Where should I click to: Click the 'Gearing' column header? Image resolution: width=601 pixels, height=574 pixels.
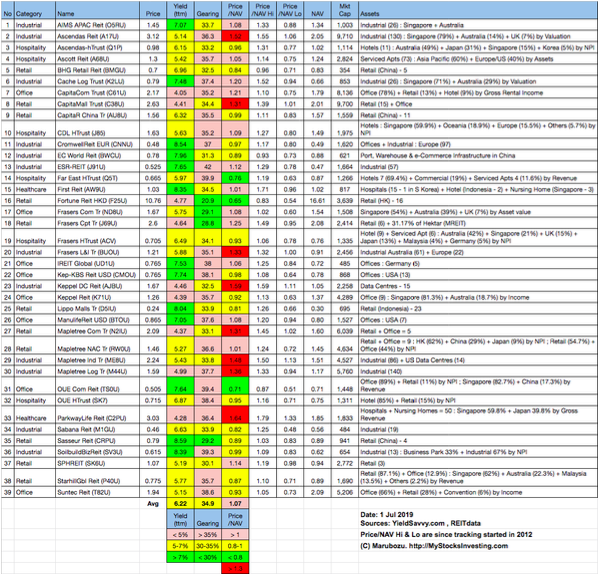pos(208,10)
